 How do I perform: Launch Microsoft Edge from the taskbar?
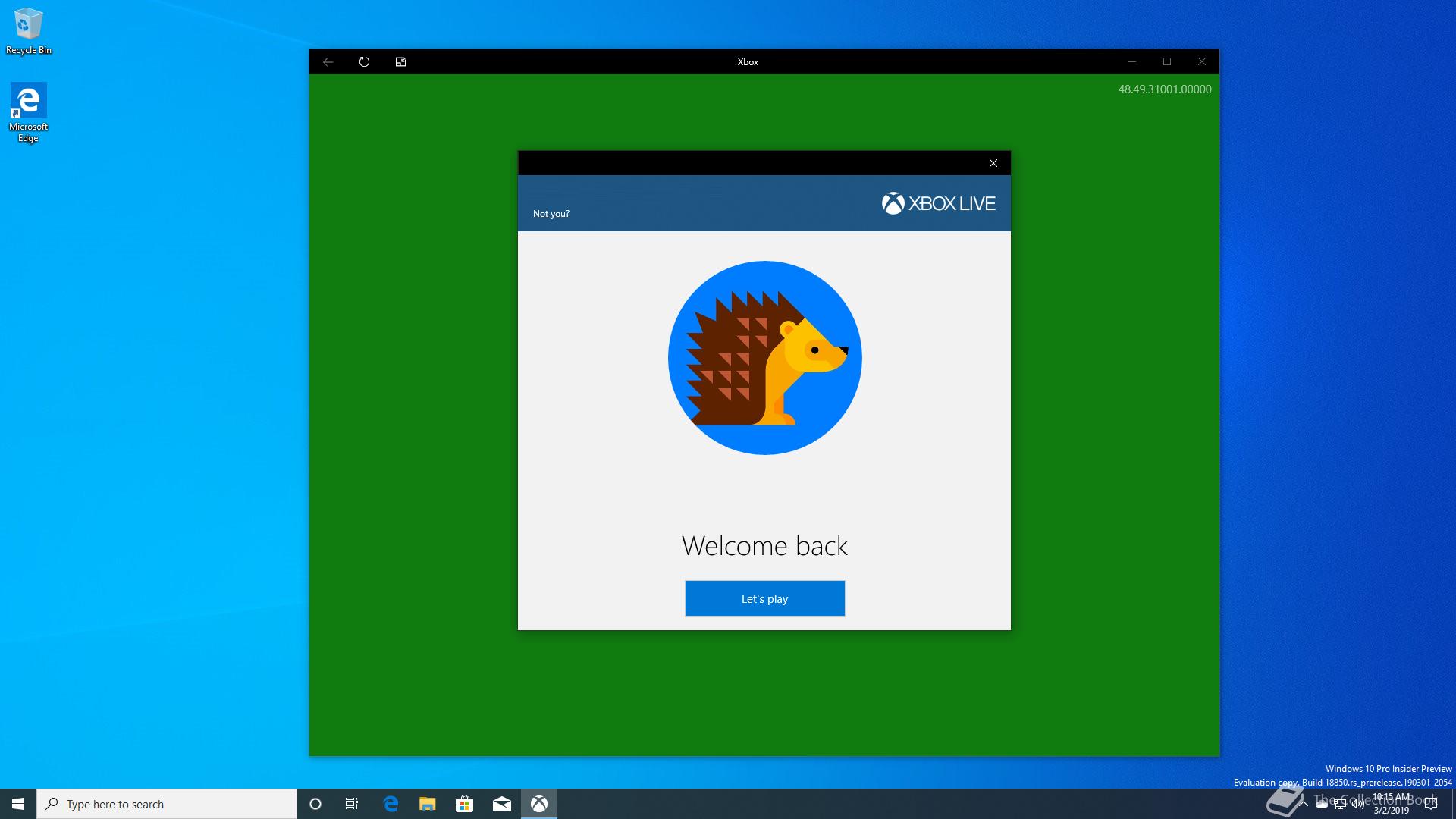pyautogui.click(x=391, y=804)
